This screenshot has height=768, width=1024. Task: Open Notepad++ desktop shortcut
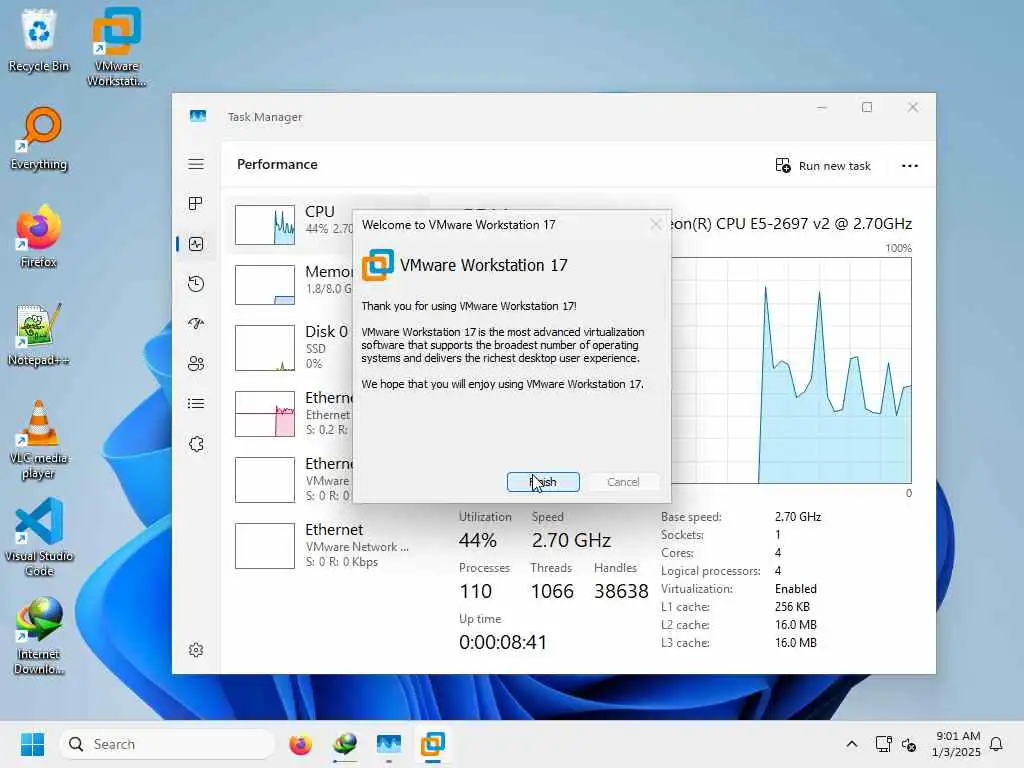pyautogui.click(x=39, y=334)
